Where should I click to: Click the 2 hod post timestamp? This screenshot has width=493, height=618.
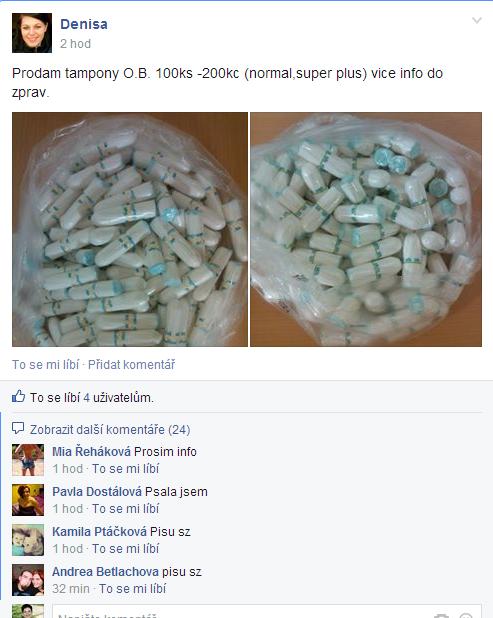75,44
